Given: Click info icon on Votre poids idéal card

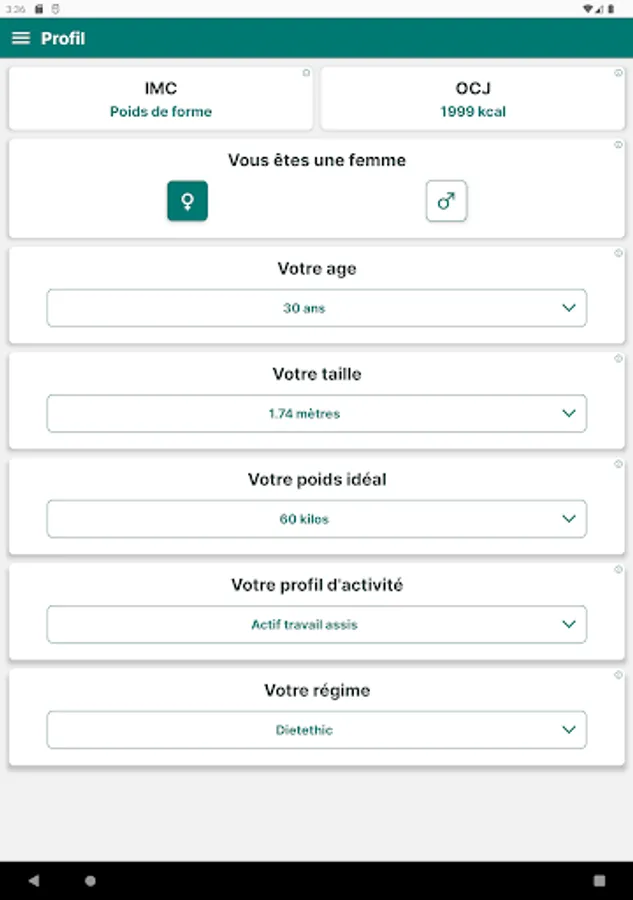Looking at the screenshot, I should coord(618,464).
